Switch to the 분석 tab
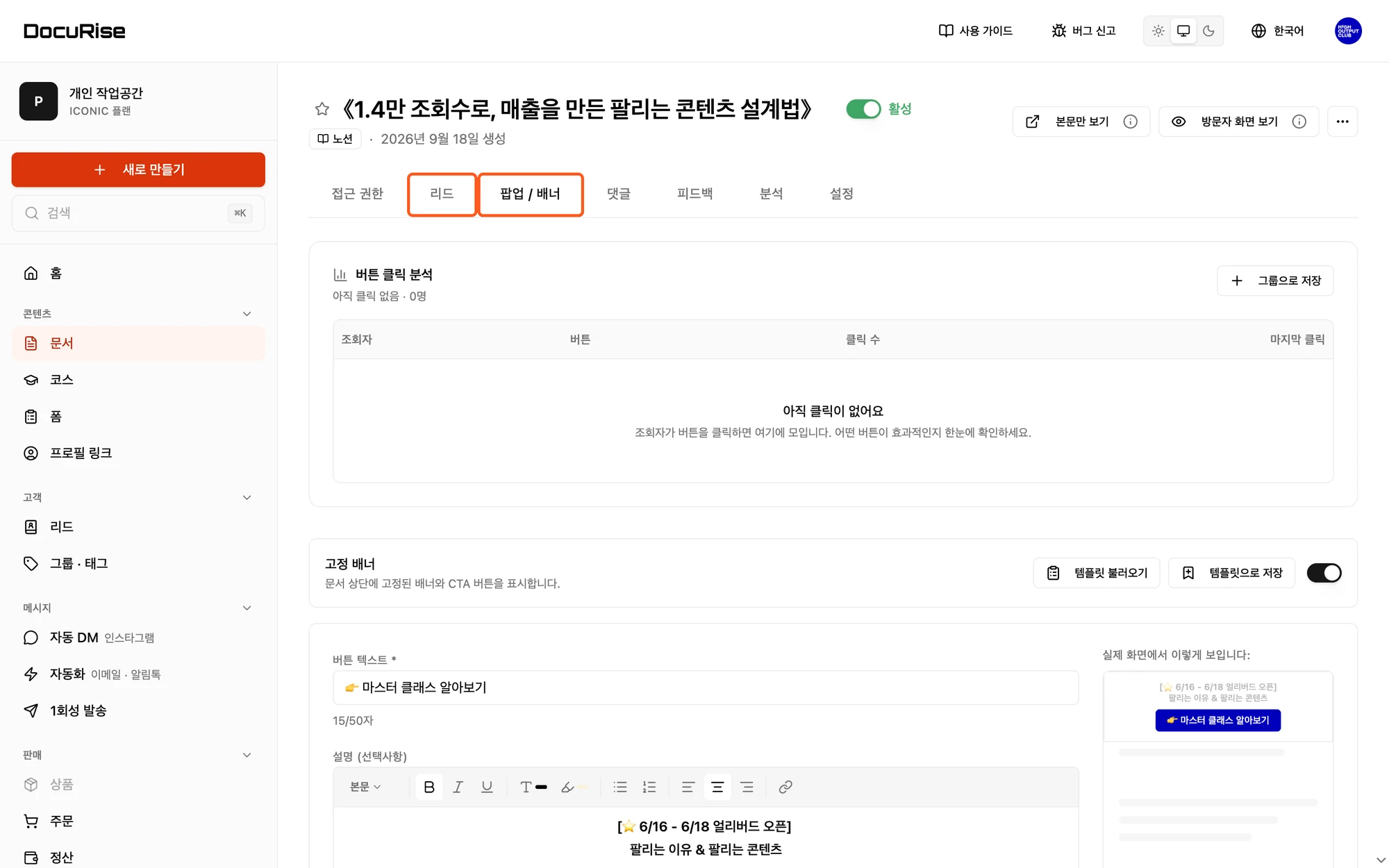 [771, 194]
